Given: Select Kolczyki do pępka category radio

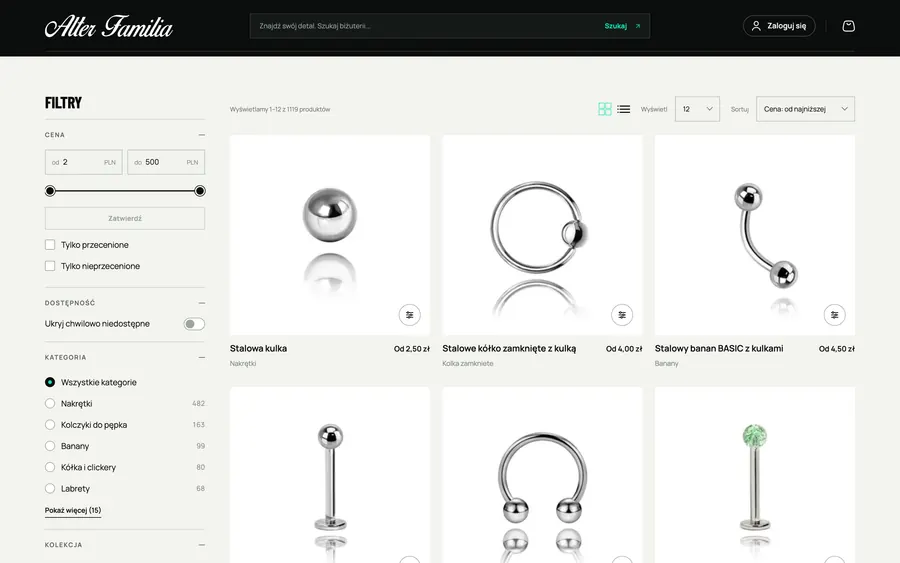Looking at the screenshot, I should tap(50, 425).
